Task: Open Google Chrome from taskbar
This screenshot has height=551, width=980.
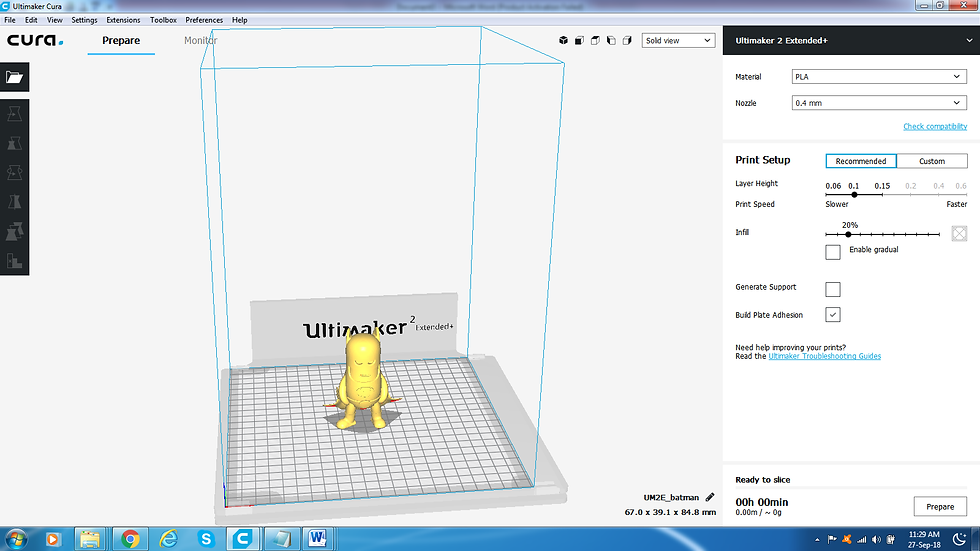Action: click(130, 539)
